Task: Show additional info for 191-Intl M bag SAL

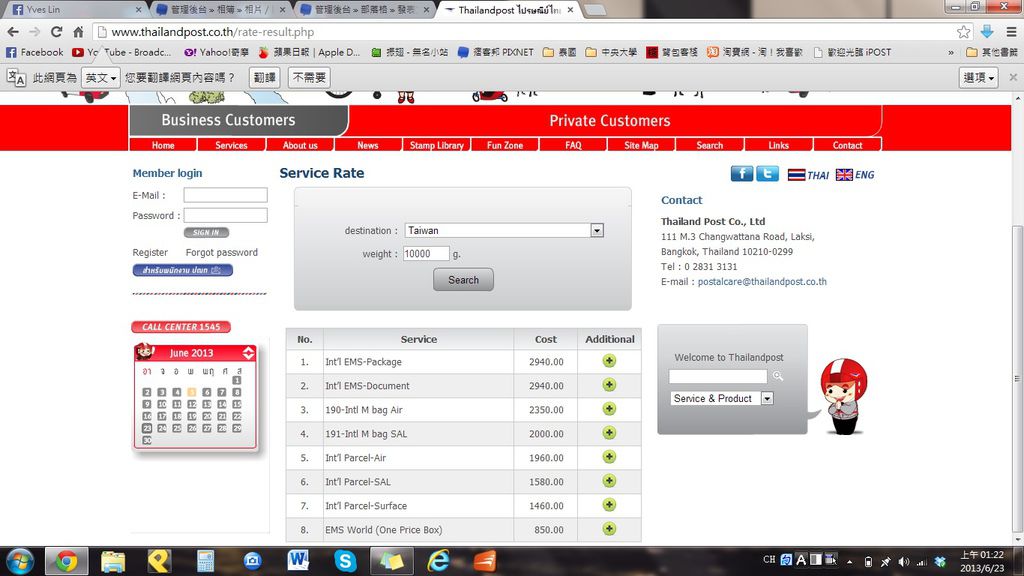Action: [x=609, y=433]
